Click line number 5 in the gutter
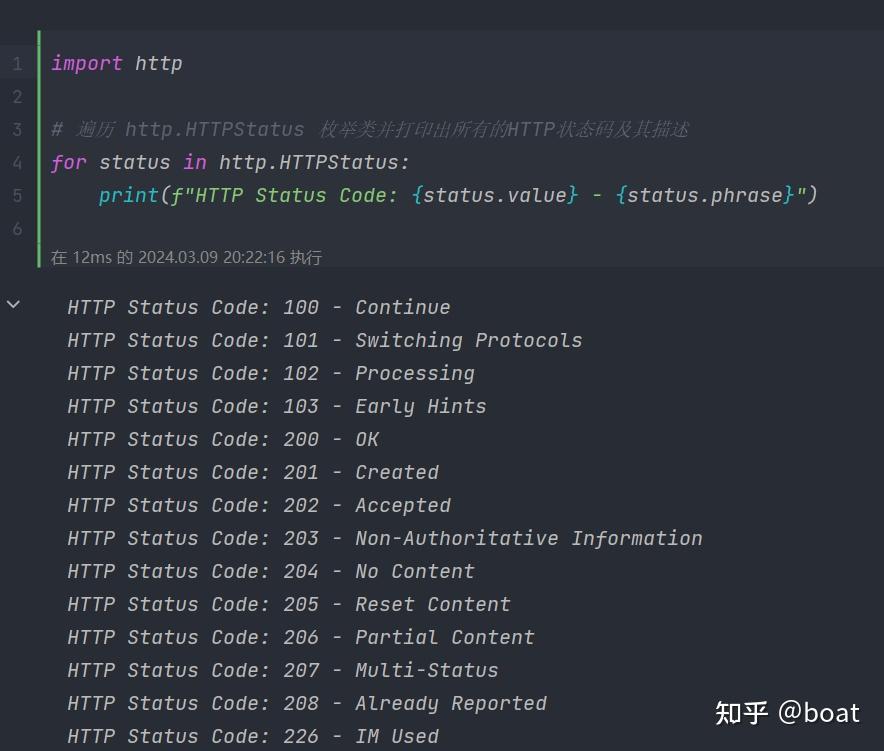The height and width of the screenshot is (751, 884). [16, 195]
